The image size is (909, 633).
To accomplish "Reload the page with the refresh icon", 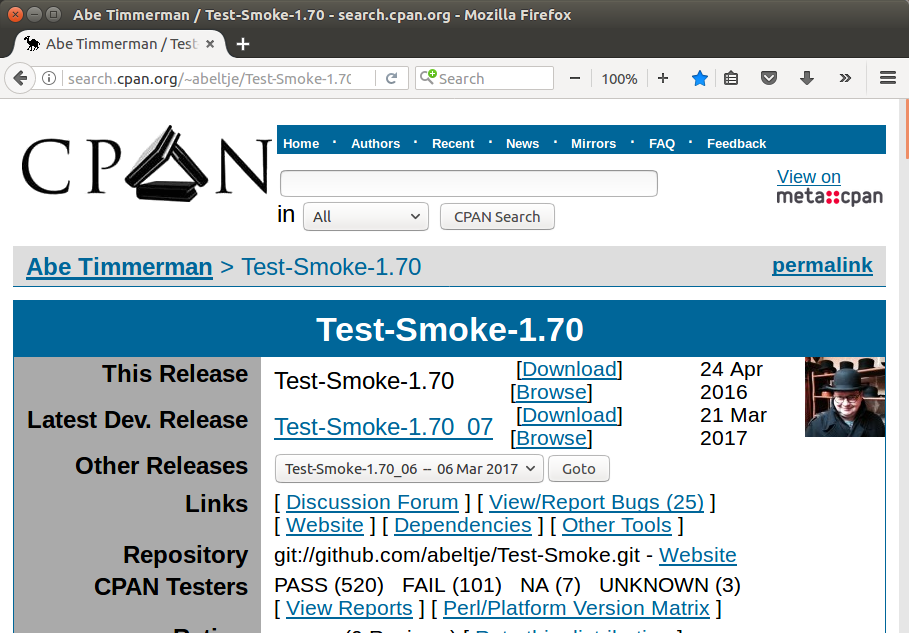I will [x=392, y=78].
